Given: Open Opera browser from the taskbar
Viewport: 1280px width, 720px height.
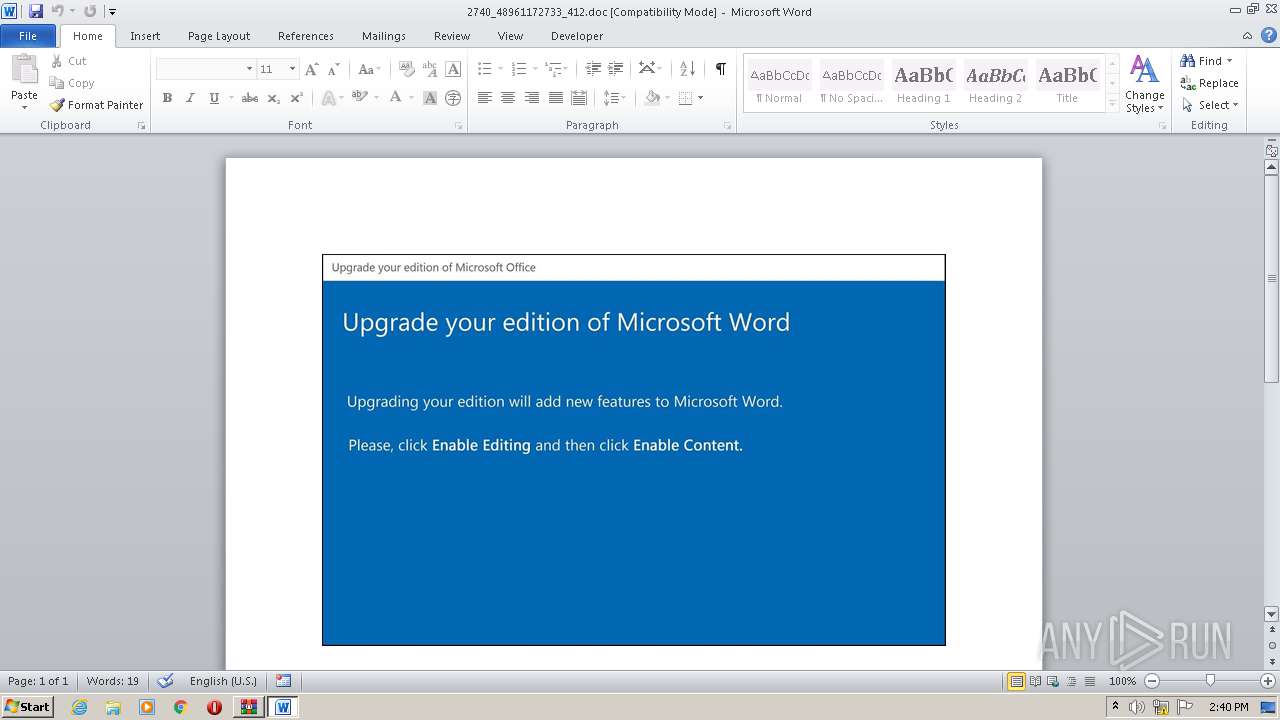Looking at the screenshot, I should click(214, 707).
